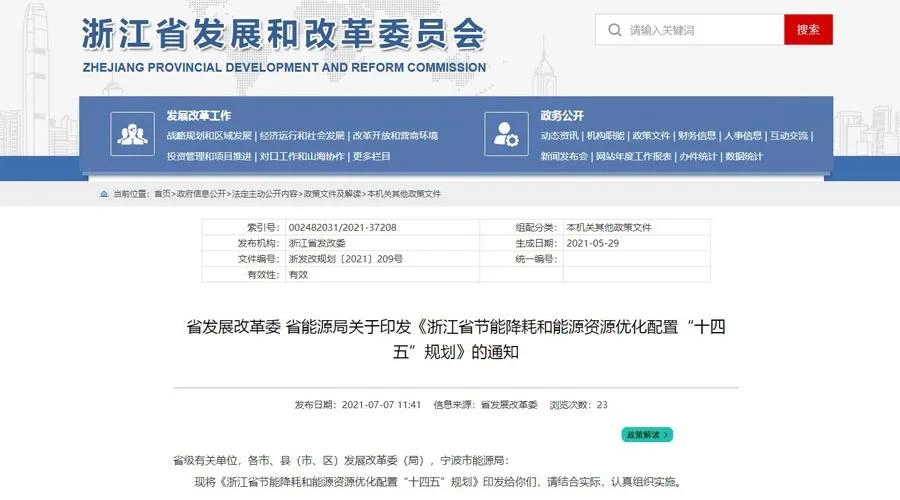Image resolution: width=900 pixels, height=500 pixels.
Task: Open 政策文件 under 政务公开
Action: coord(651,136)
